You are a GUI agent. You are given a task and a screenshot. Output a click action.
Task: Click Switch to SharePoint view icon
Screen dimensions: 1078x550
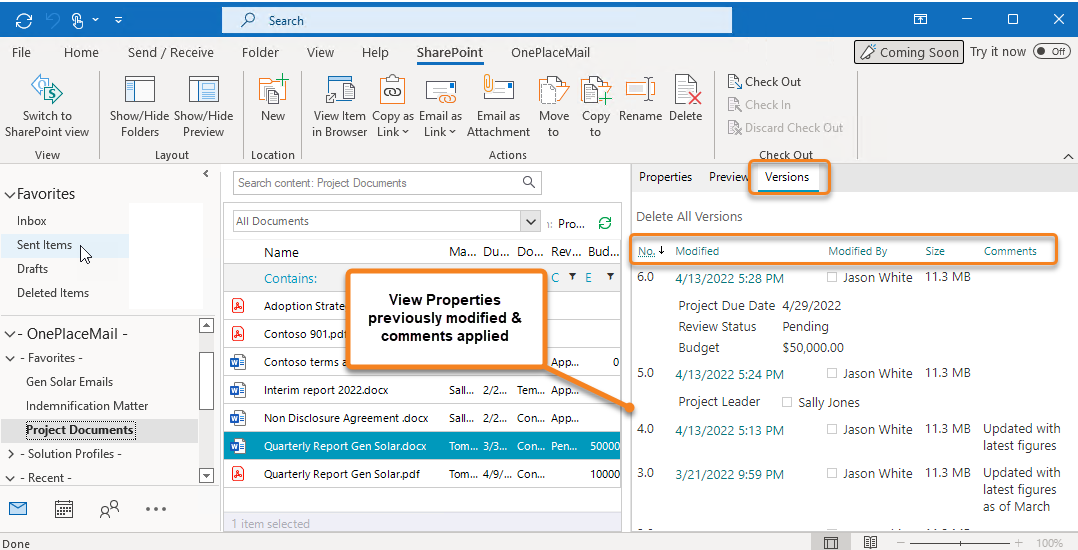(47, 89)
